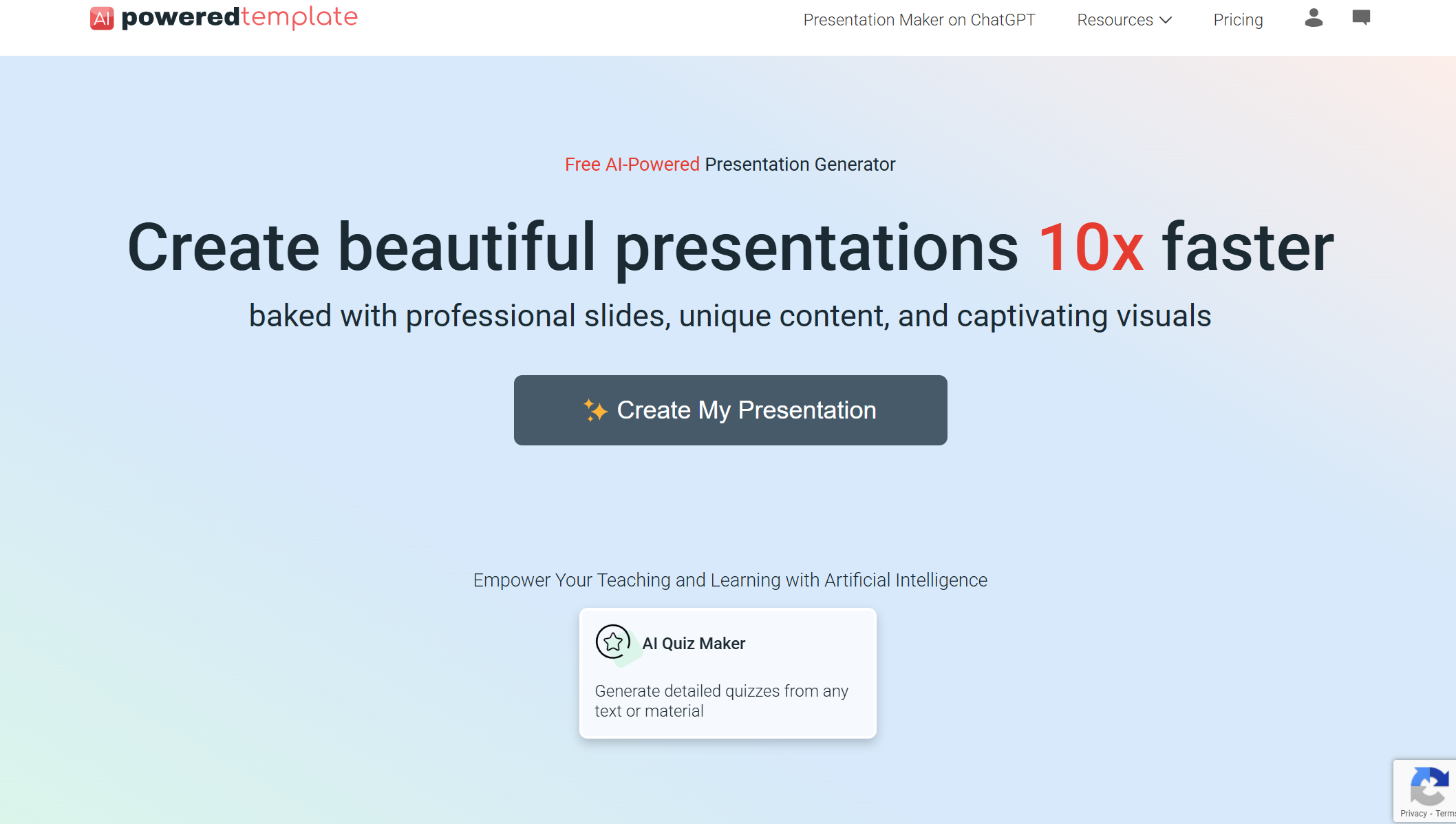Click the star badge icon on the quiz card
Image resolution: width=1456 pixels, height=824 pixels.
(613, 642)
